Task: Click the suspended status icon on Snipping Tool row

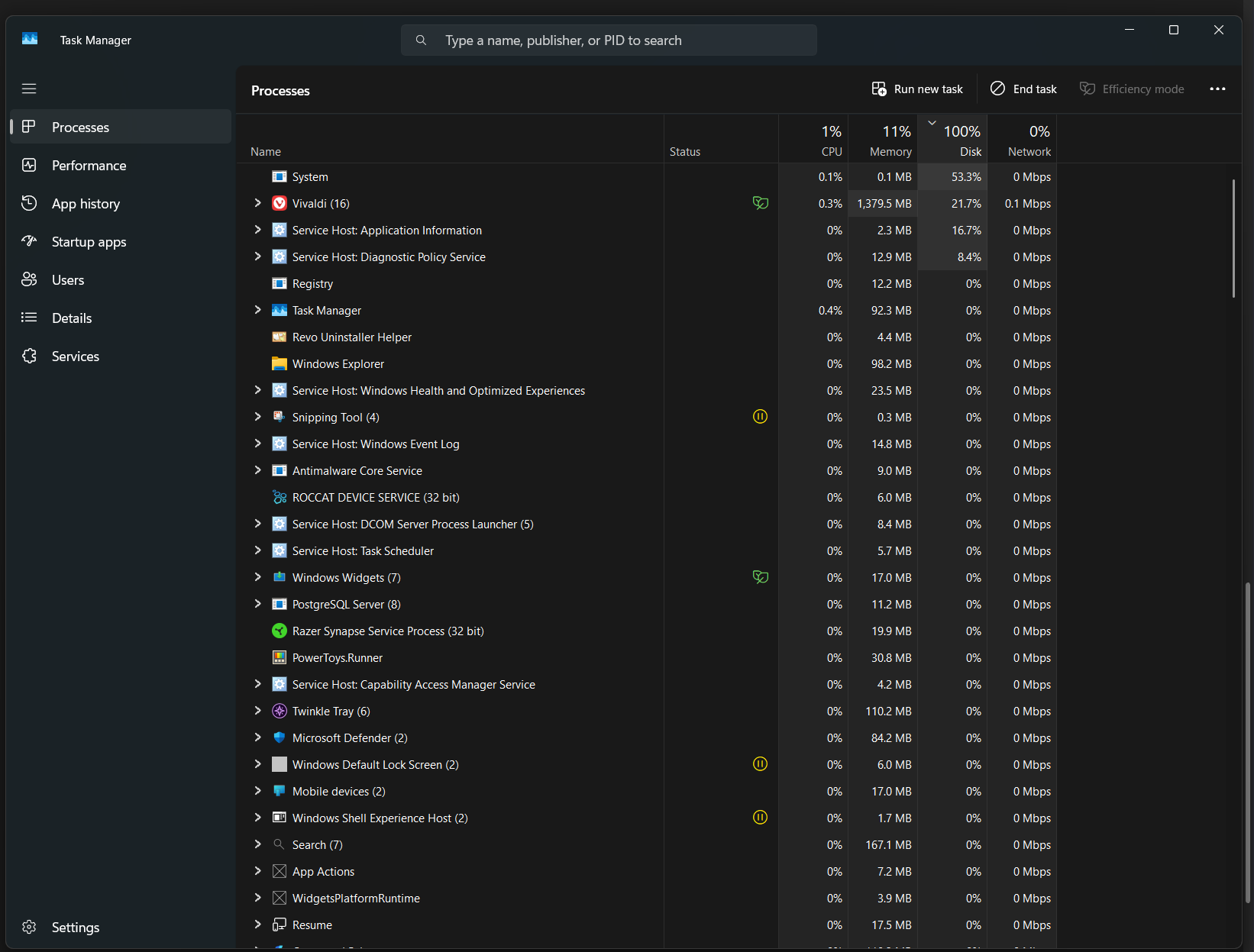Action: 760,417
